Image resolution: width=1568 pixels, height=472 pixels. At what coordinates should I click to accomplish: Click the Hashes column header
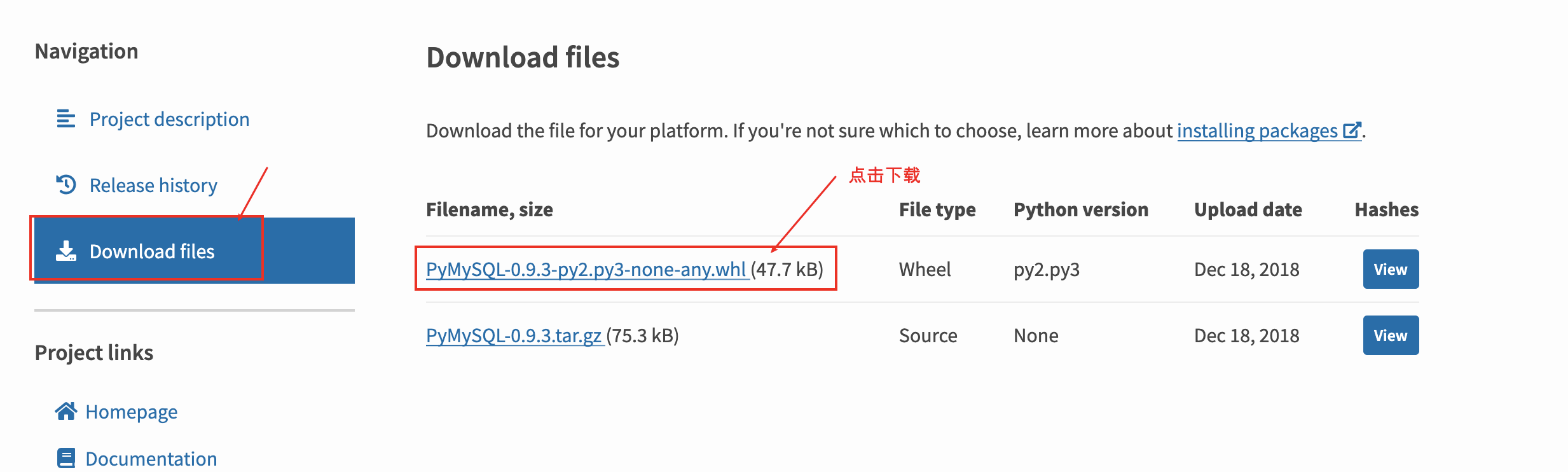coord(1387,209)
